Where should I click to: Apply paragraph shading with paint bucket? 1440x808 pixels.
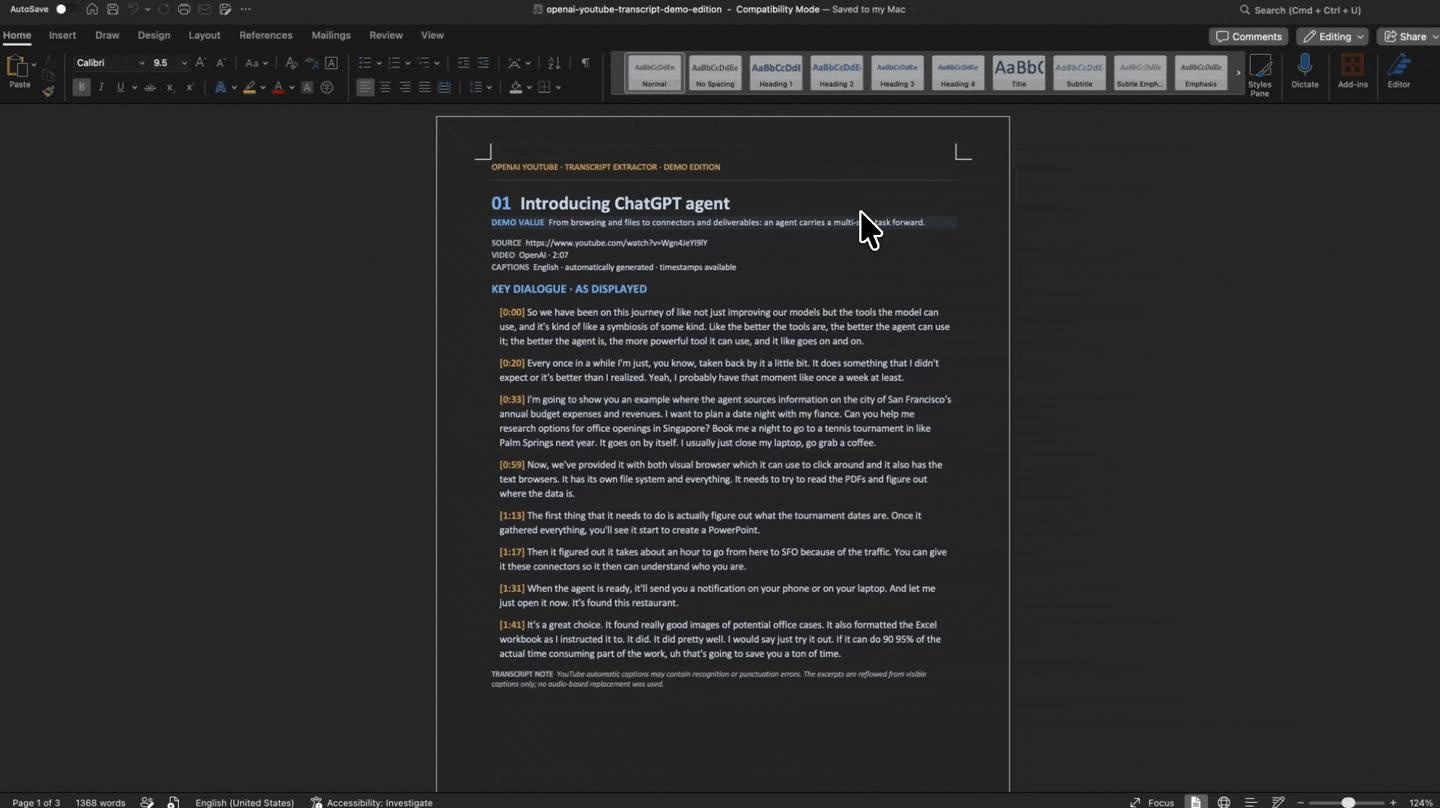click(515, 87)
